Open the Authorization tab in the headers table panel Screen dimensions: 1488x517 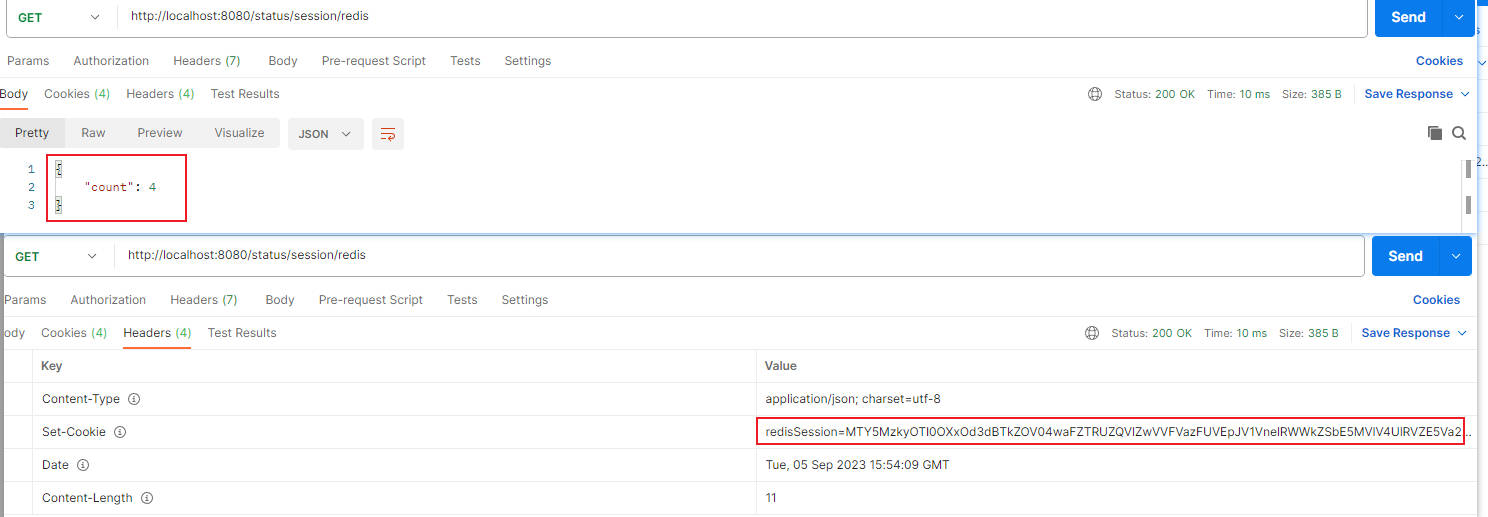(108, 300)
